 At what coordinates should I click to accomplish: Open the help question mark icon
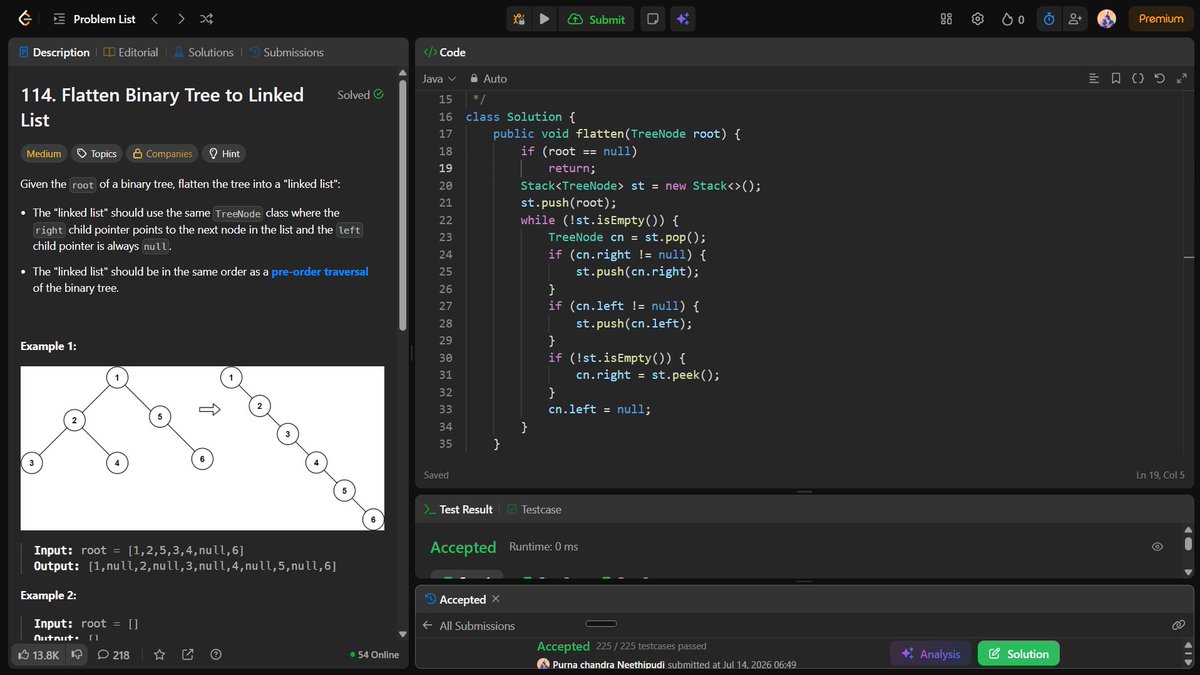tap(216, 655)
